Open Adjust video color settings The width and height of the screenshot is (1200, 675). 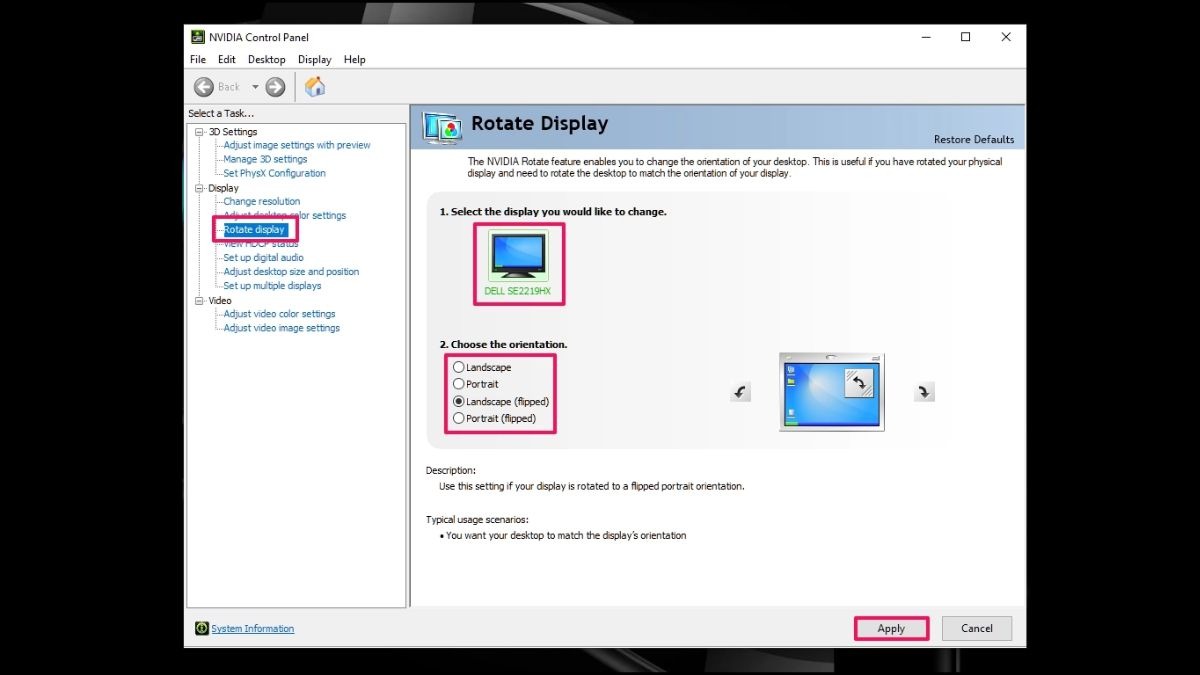279,313
